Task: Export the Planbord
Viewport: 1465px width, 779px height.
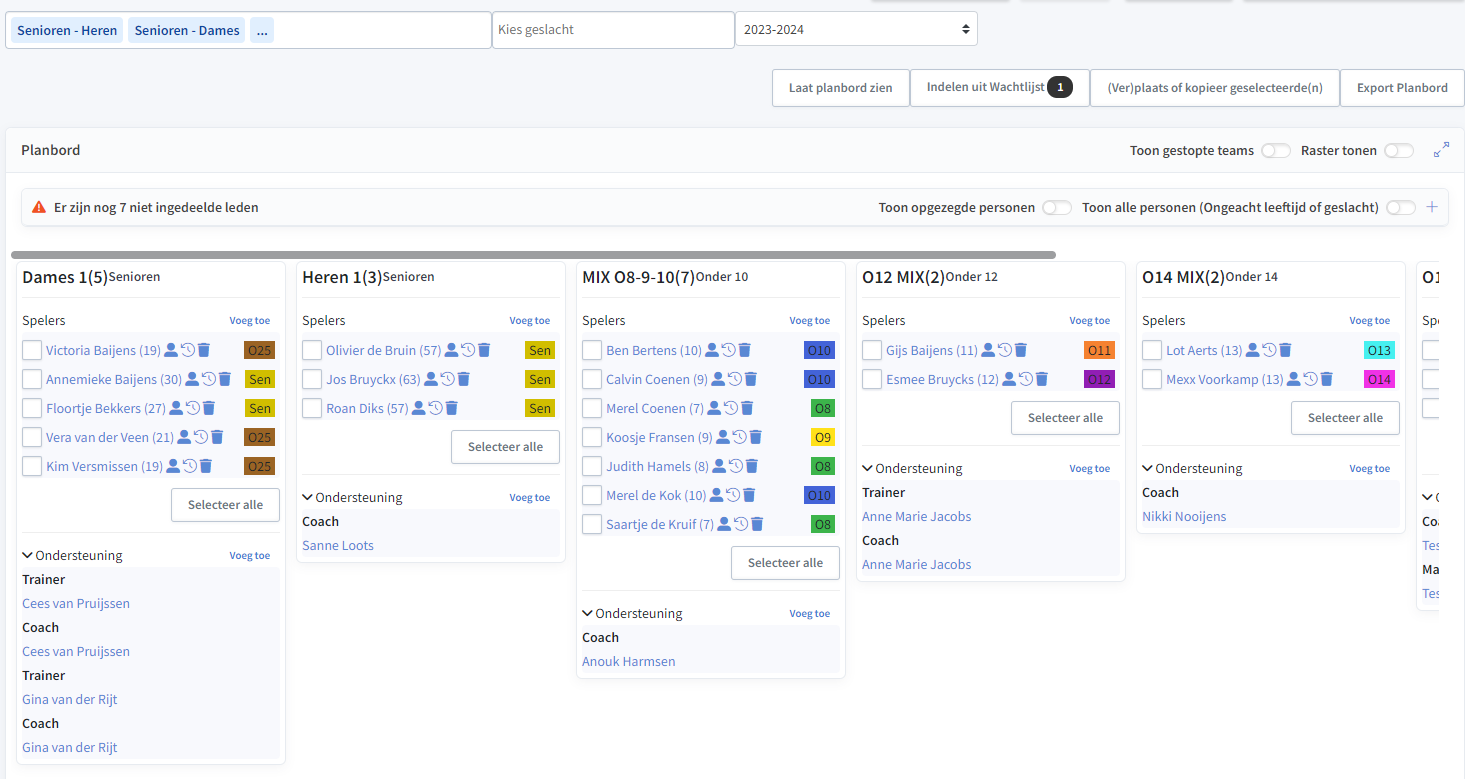Action: [x=1402, y=88]
